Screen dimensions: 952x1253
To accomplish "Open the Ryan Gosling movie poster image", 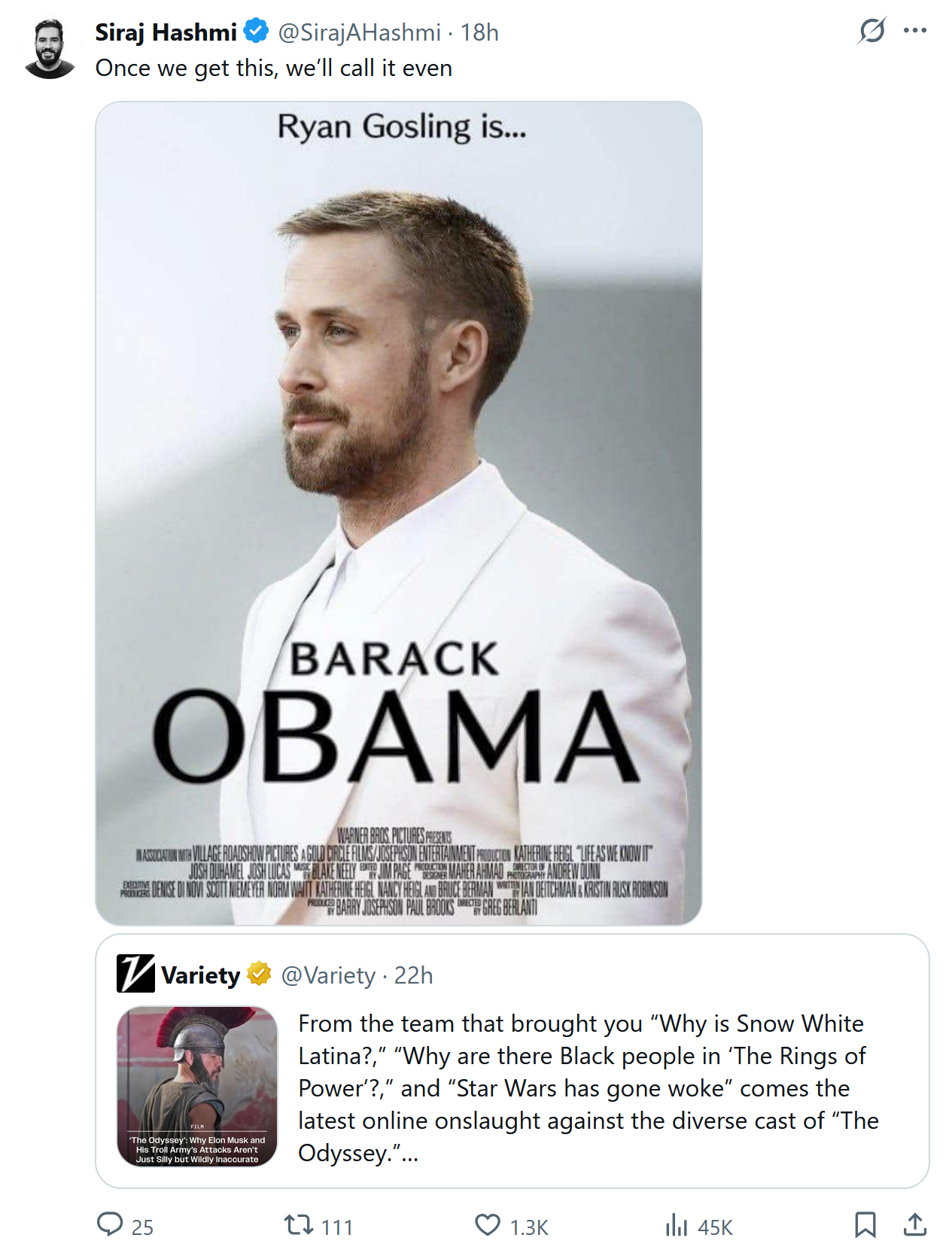I will click(399, 512).
